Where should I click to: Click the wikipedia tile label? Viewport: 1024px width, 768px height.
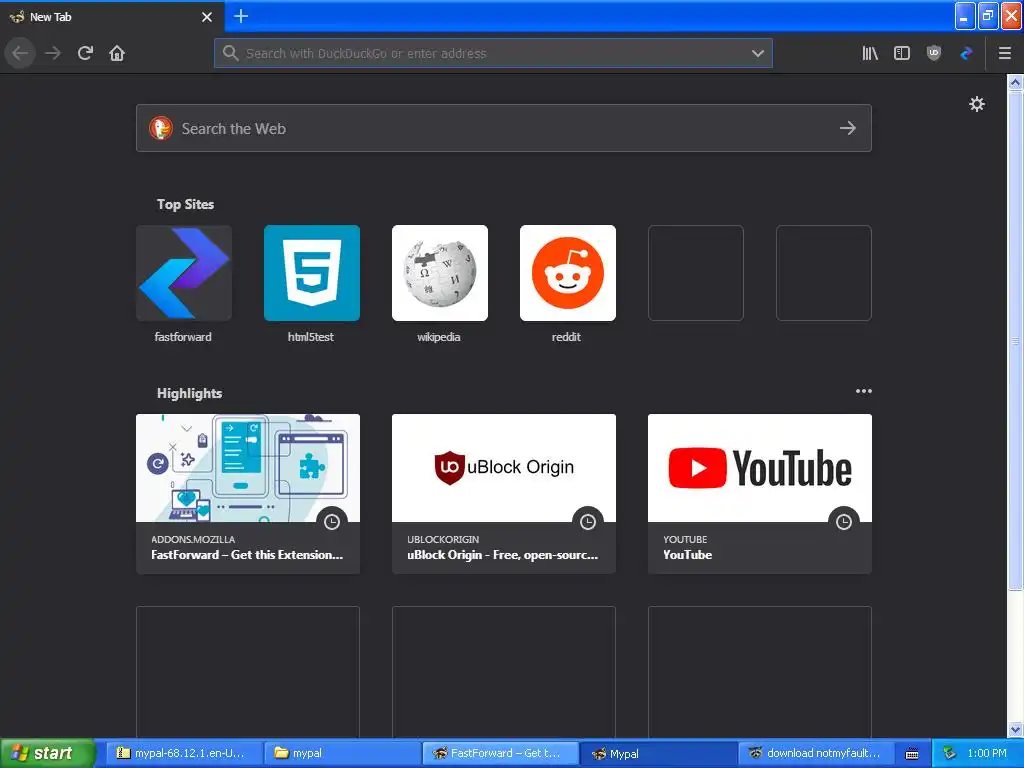click(439, 337)
